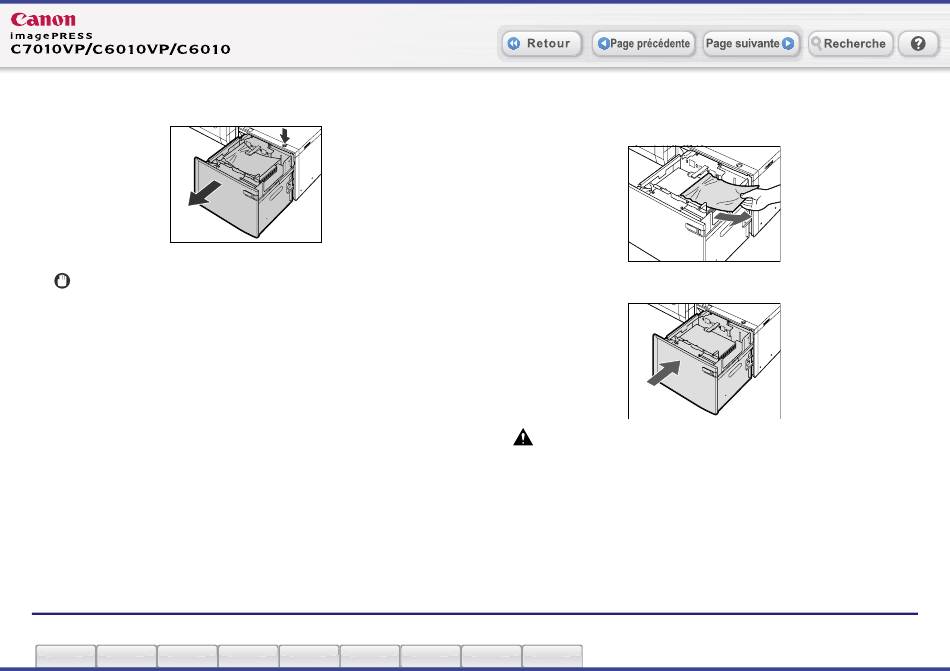Screen dimensions: 950x671
Task: Select the drawer pull-out illustration
Action: tap(245, 184)
